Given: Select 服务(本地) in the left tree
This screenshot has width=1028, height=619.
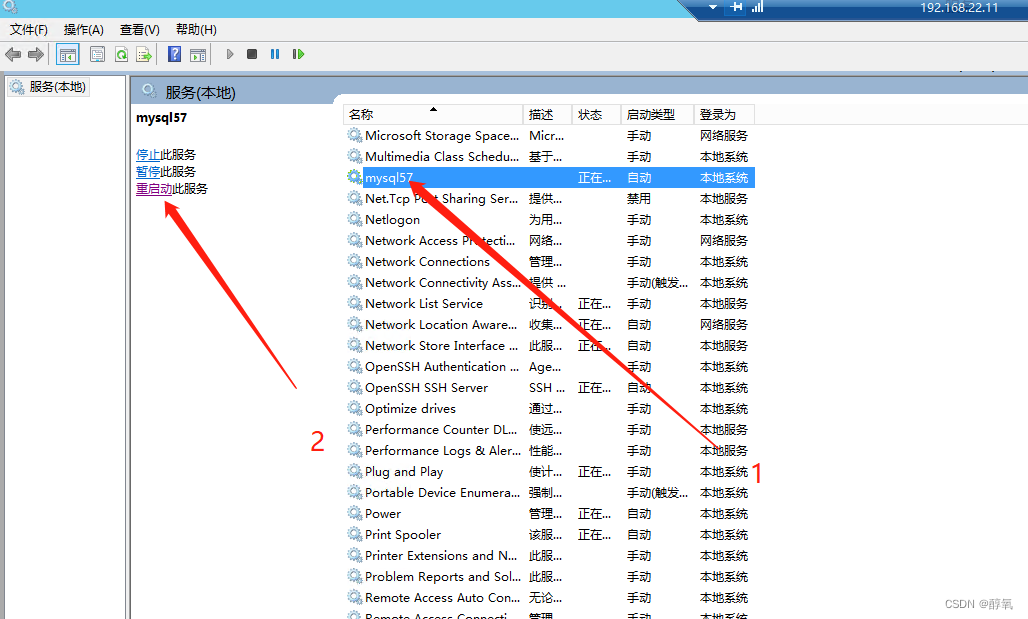Looking at the screenshot, I should pyautogui.click(x=48, y=86).
